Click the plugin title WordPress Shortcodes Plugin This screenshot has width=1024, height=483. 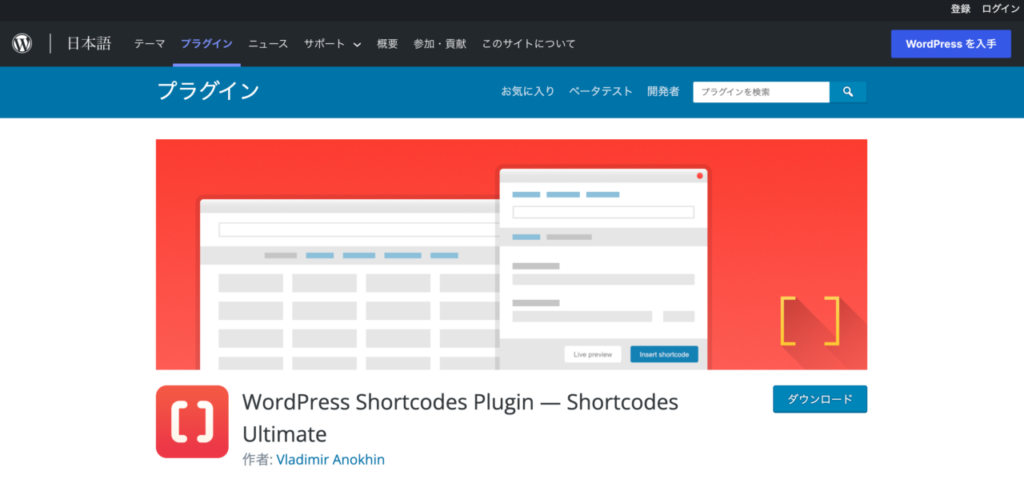pos(460,418)
